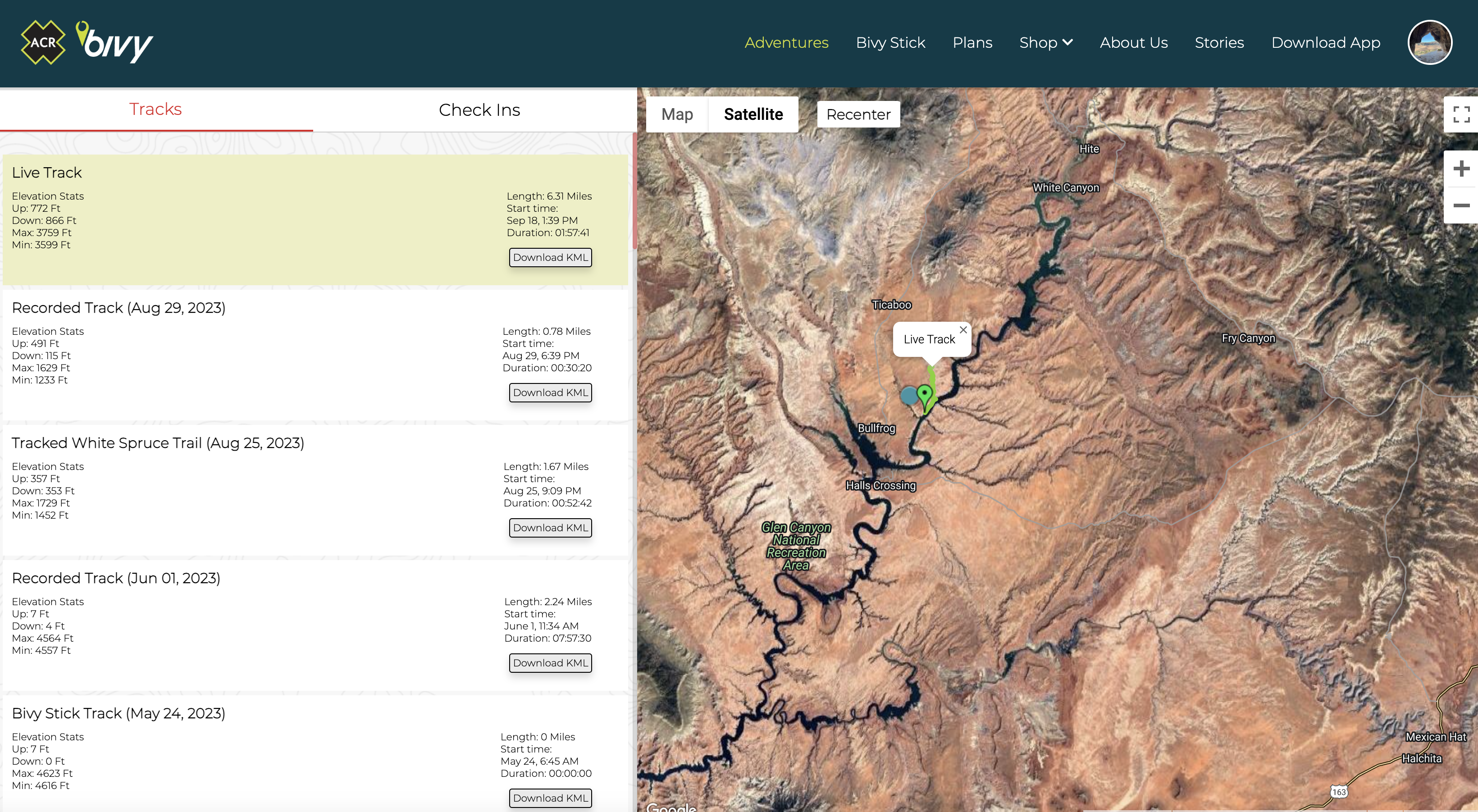Viewport: 1478px width, 812px height.
Task: Click 'Max: 3759 Ft' elevation stat
Action: 41,233
